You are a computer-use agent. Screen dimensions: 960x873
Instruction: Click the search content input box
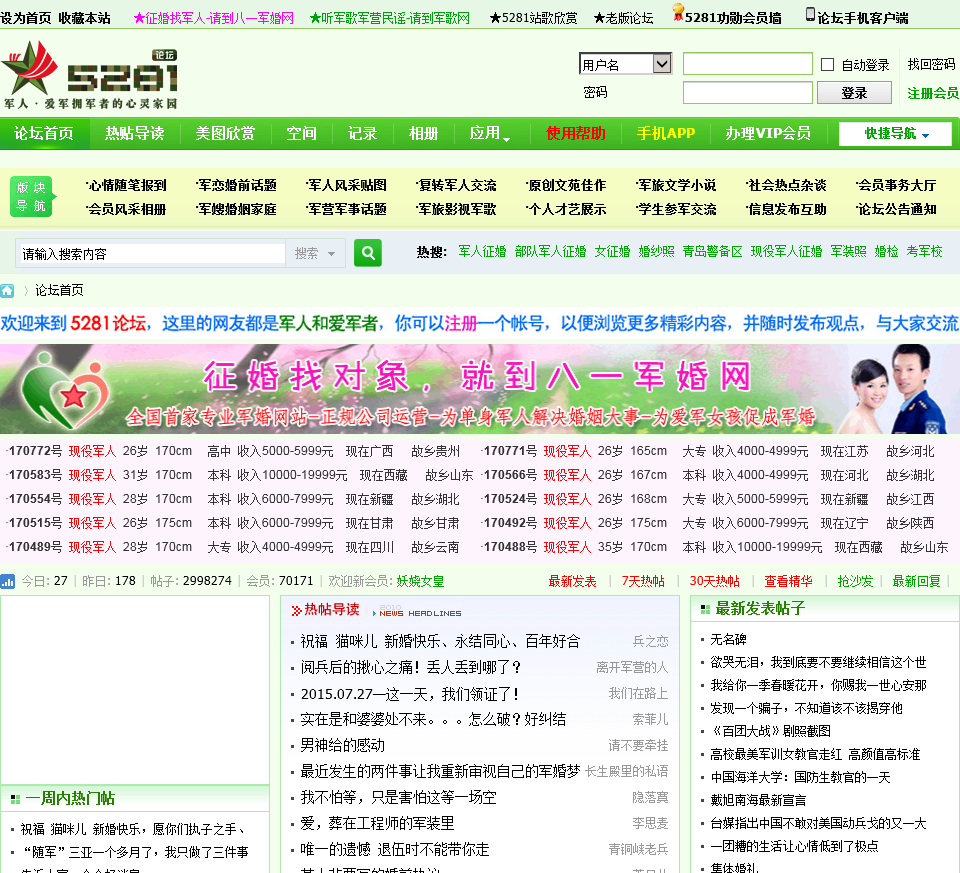[x=151, y=253]
